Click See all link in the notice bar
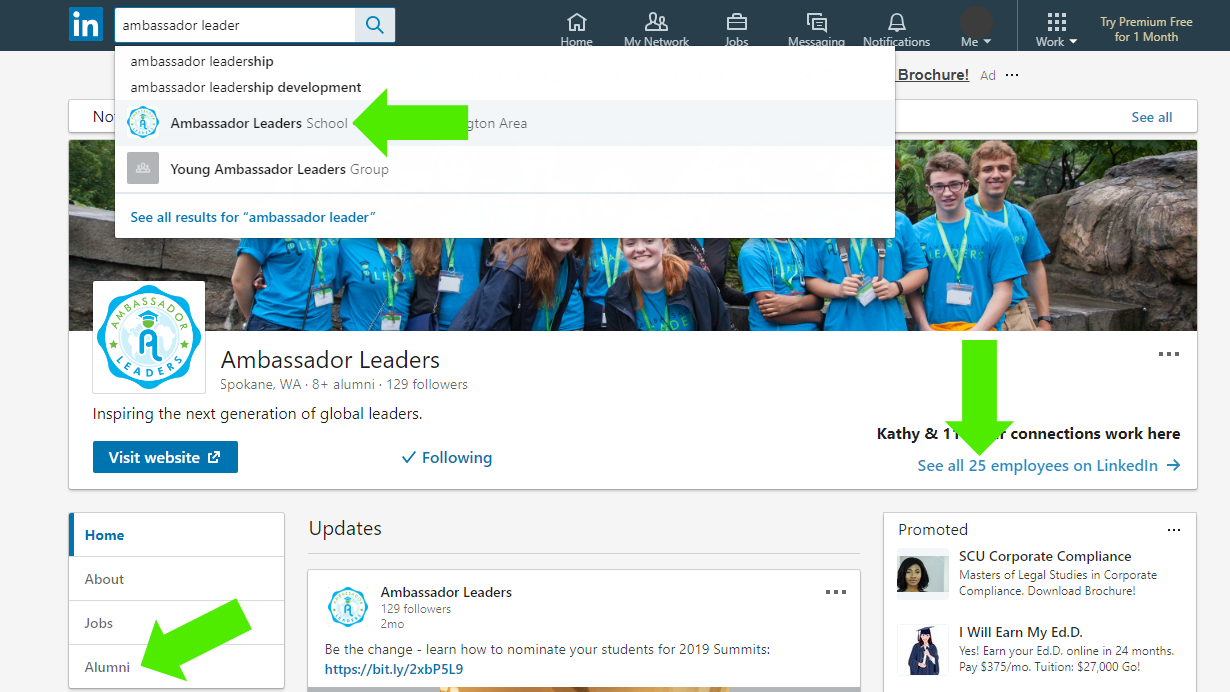 point(1151,117)
